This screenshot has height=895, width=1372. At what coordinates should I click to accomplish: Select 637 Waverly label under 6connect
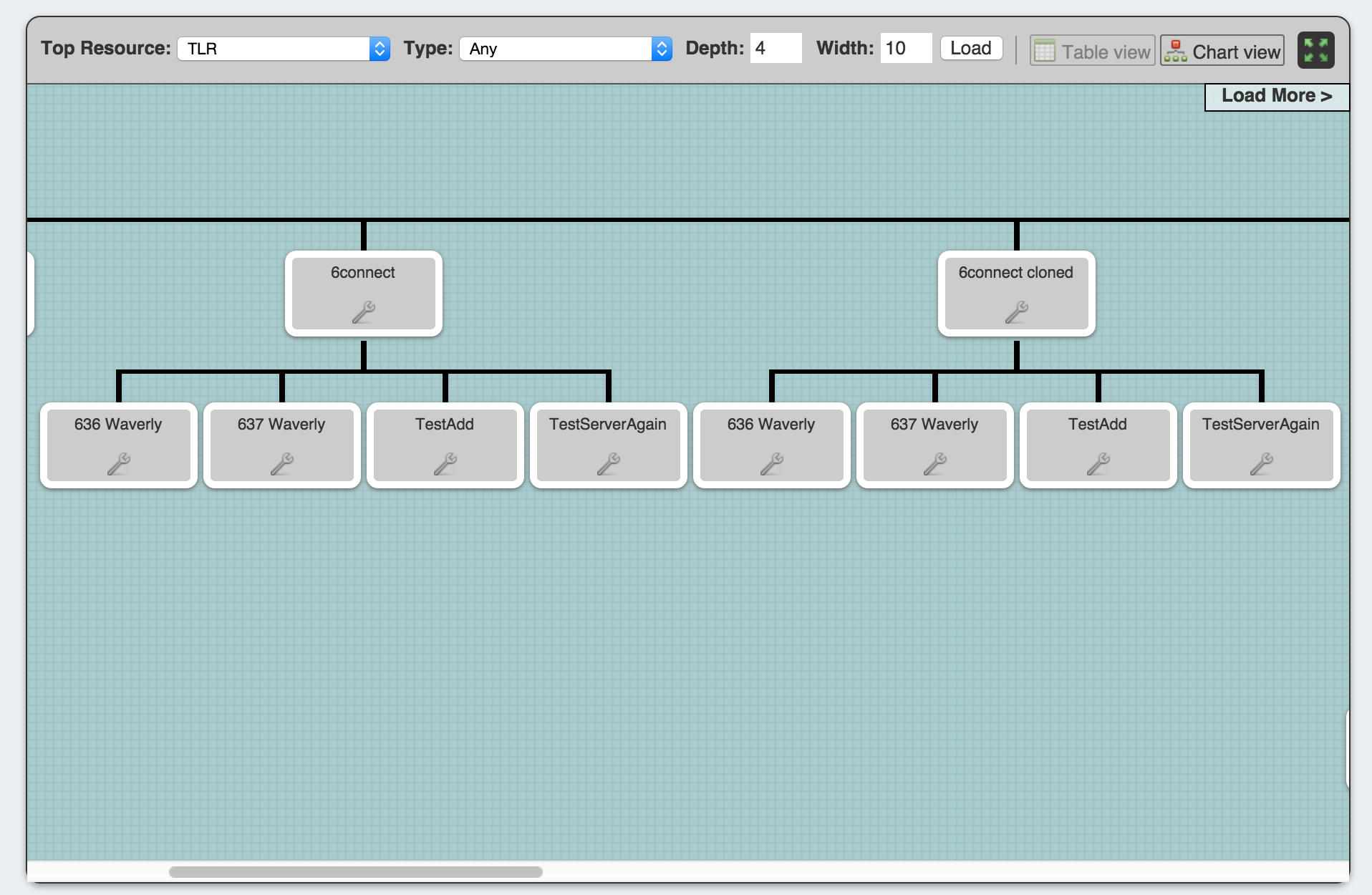pyautogui.click(x=281, y=425)
